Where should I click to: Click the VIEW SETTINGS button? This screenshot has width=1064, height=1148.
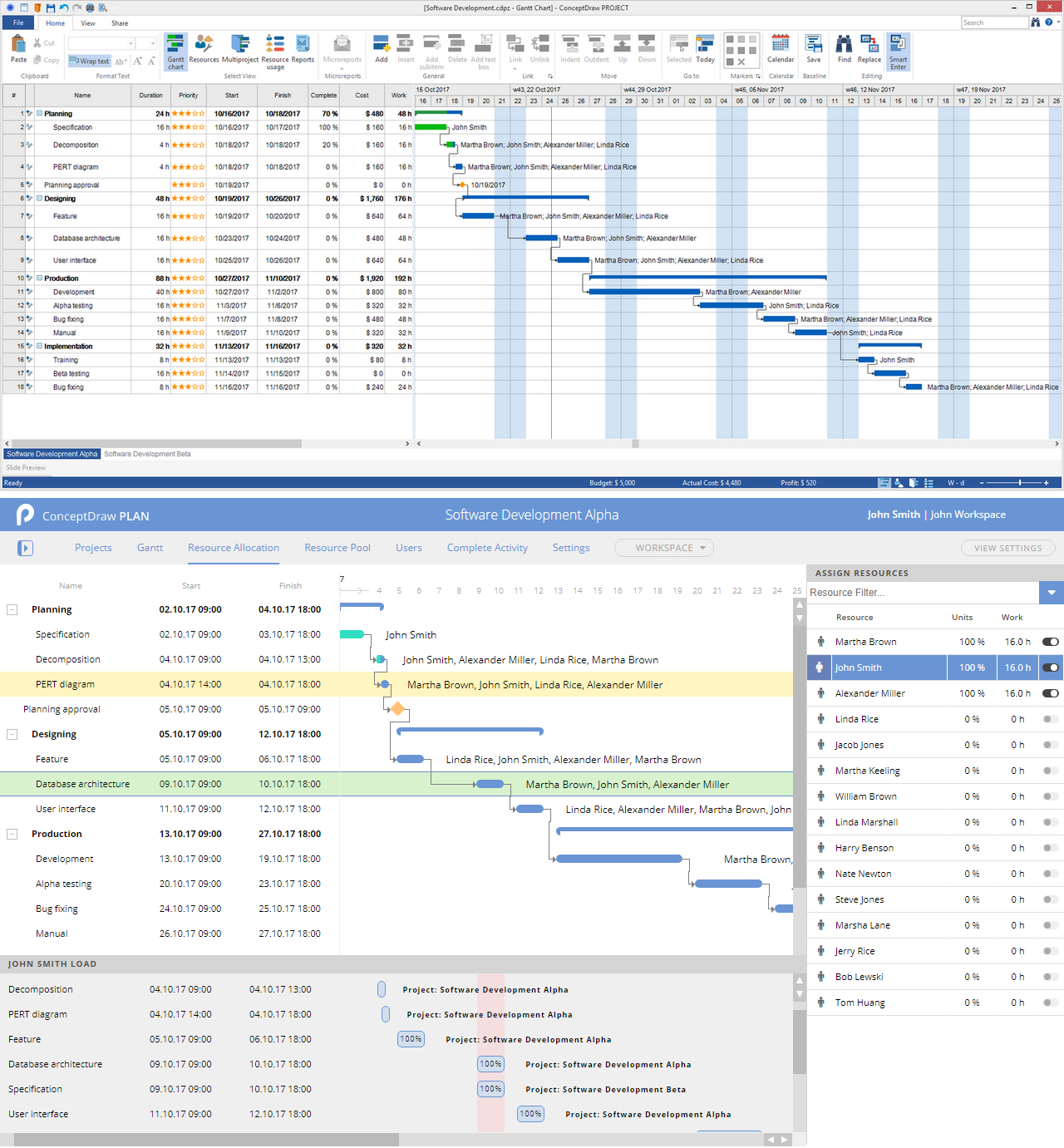(x=1007, y=548)
